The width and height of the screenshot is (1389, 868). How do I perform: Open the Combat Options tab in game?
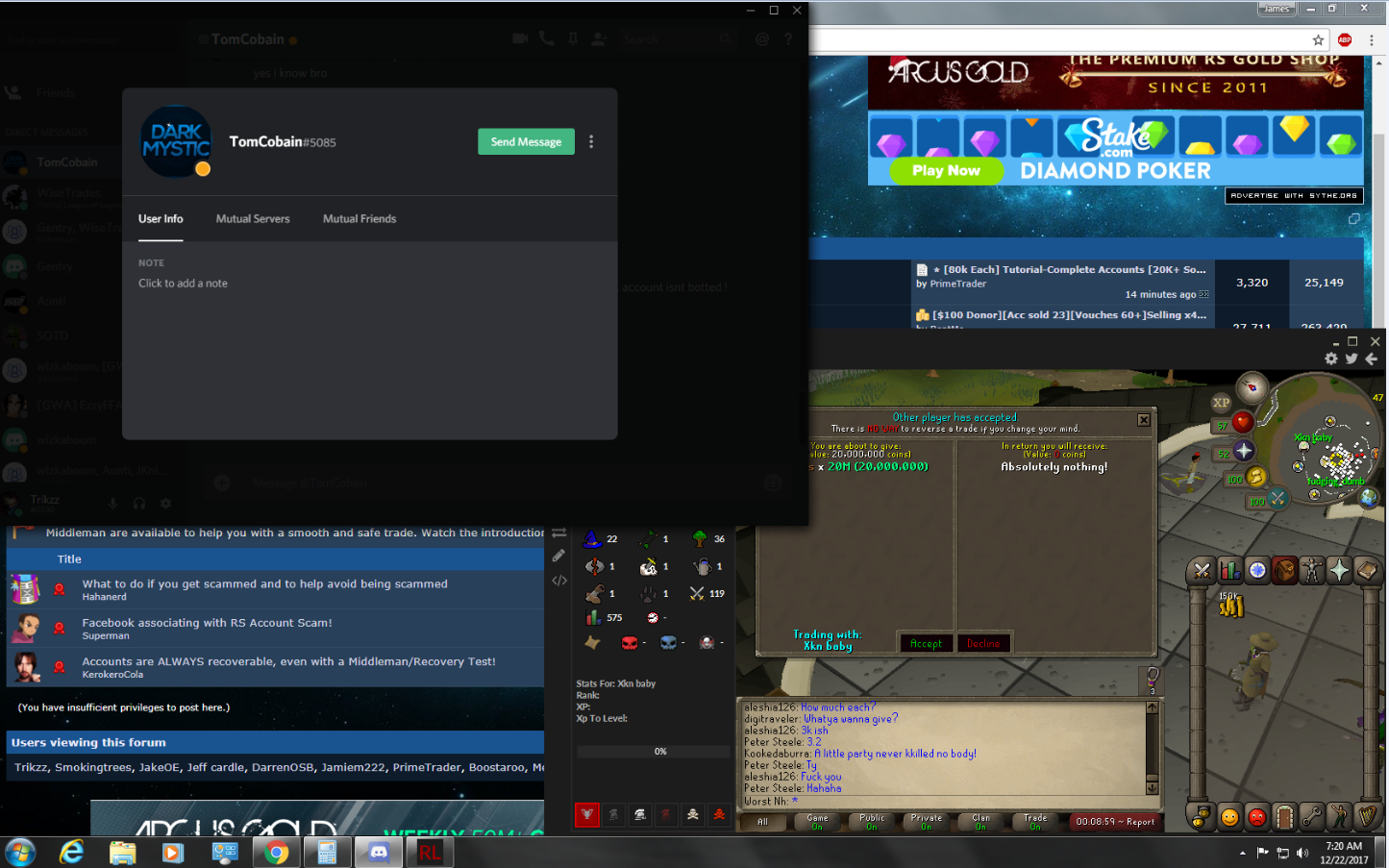[x=1202, y=571]
